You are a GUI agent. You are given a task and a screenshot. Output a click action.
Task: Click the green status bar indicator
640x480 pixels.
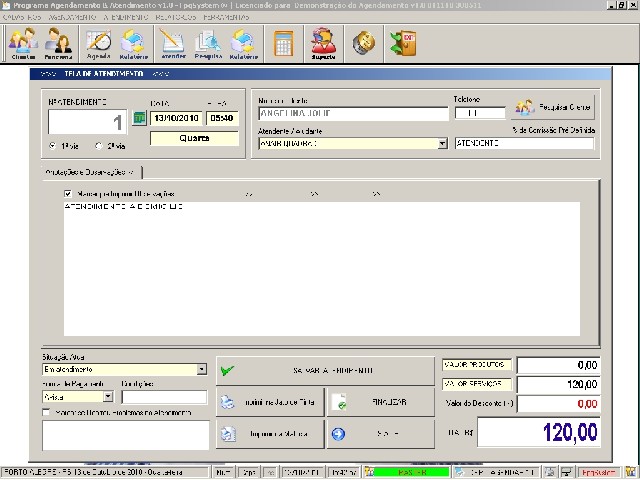[x=411, y=472]
